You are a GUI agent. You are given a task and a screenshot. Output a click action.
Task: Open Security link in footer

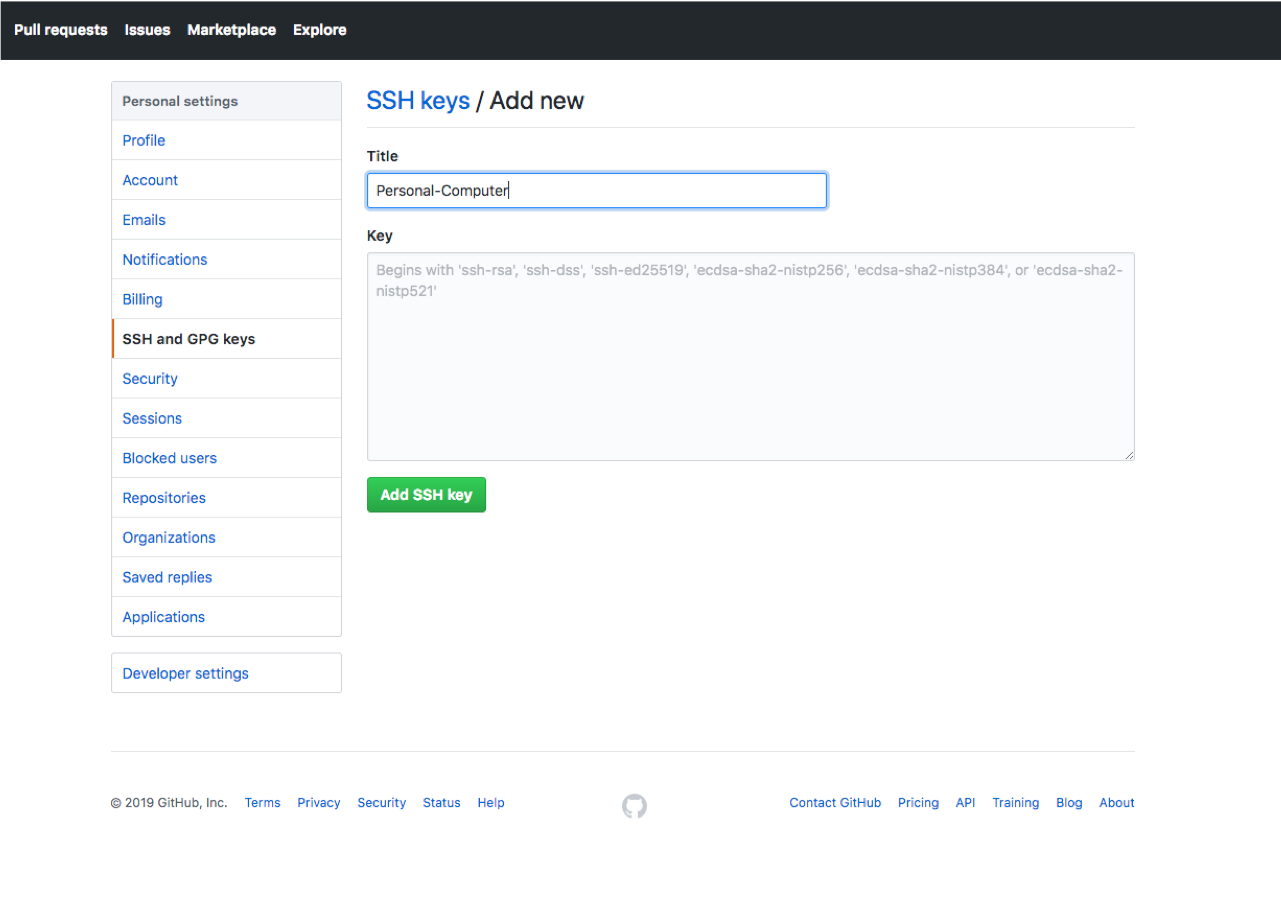point(382,803)
